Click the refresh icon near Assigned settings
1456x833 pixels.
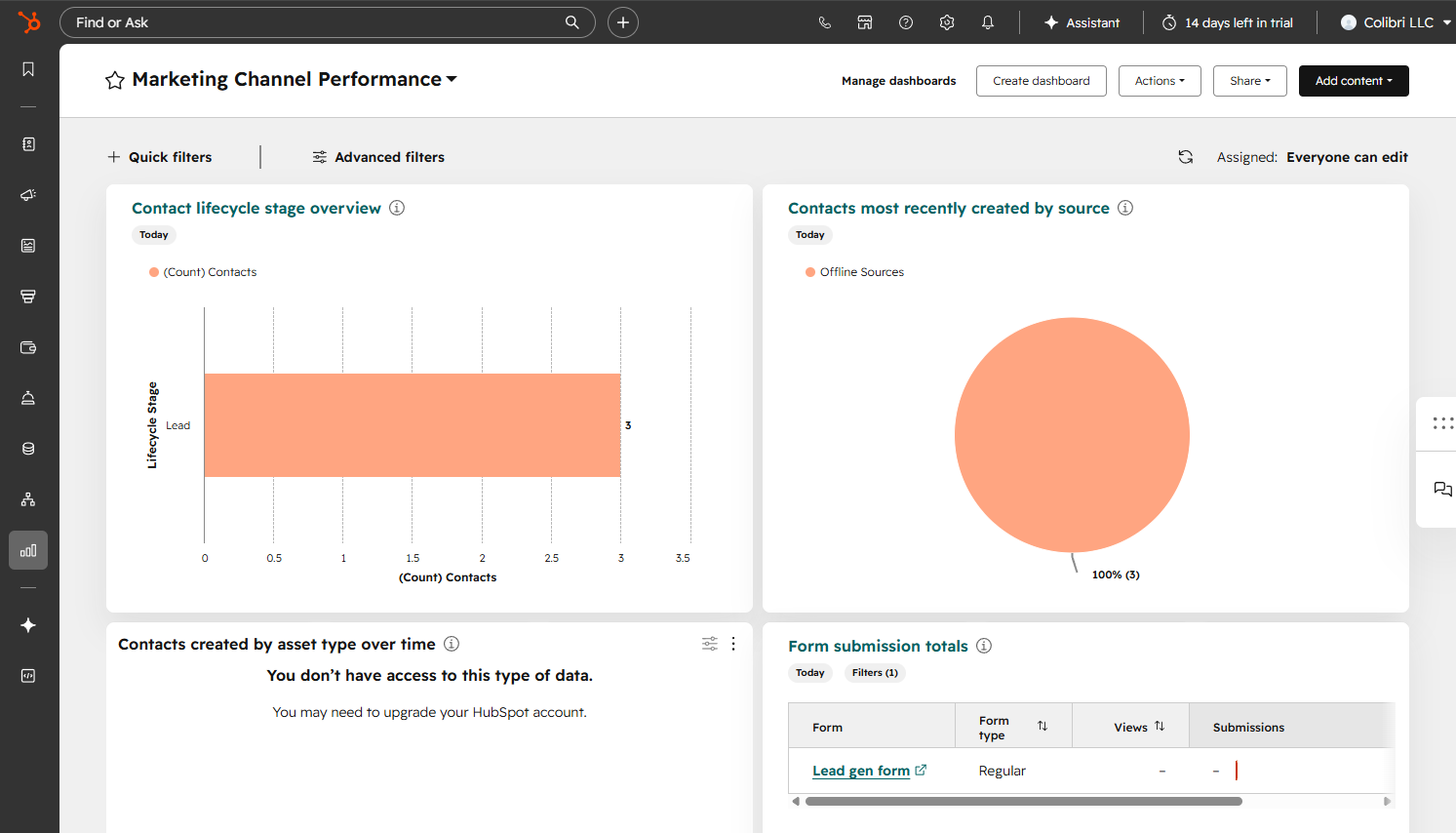pyautogui.click(x=1185, y=156)
